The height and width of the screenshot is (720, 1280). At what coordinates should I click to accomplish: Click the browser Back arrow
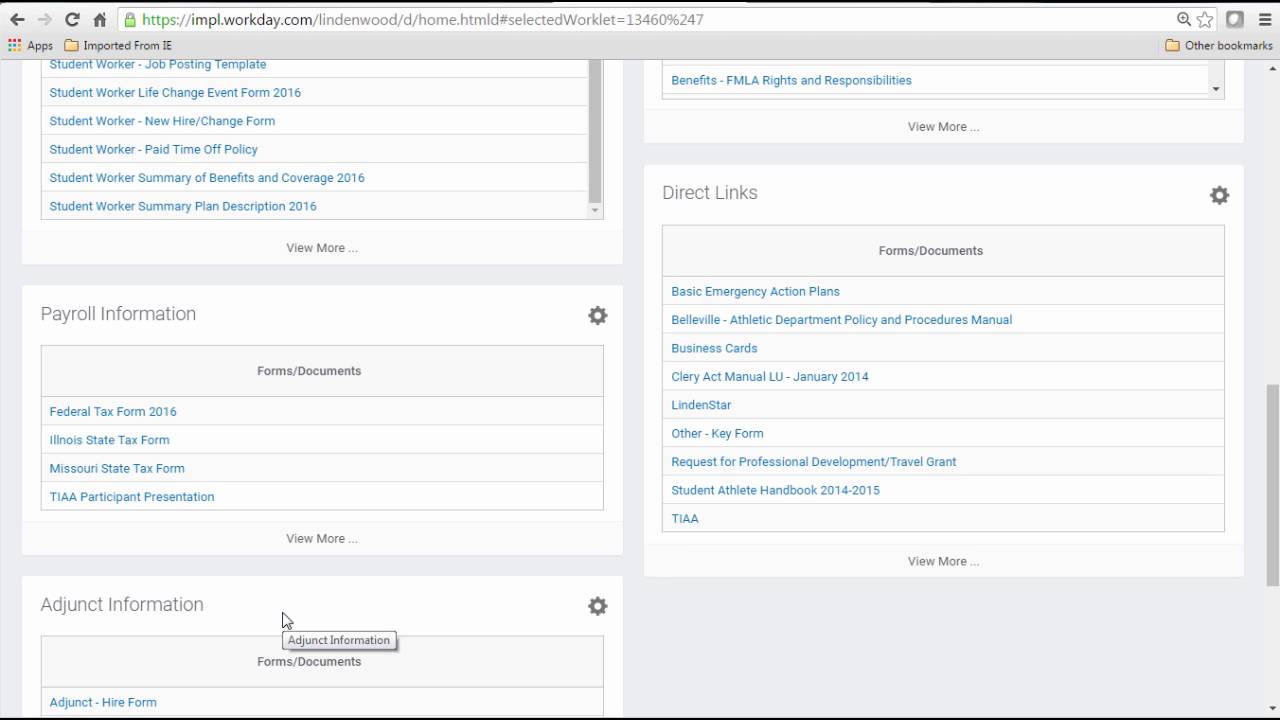17,19
